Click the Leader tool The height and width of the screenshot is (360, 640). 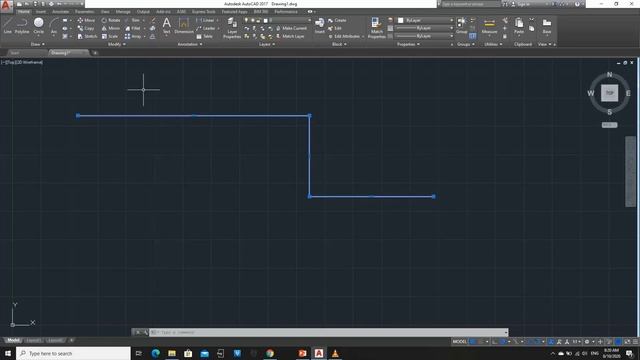pyautogui.click(x=206, y=28)
